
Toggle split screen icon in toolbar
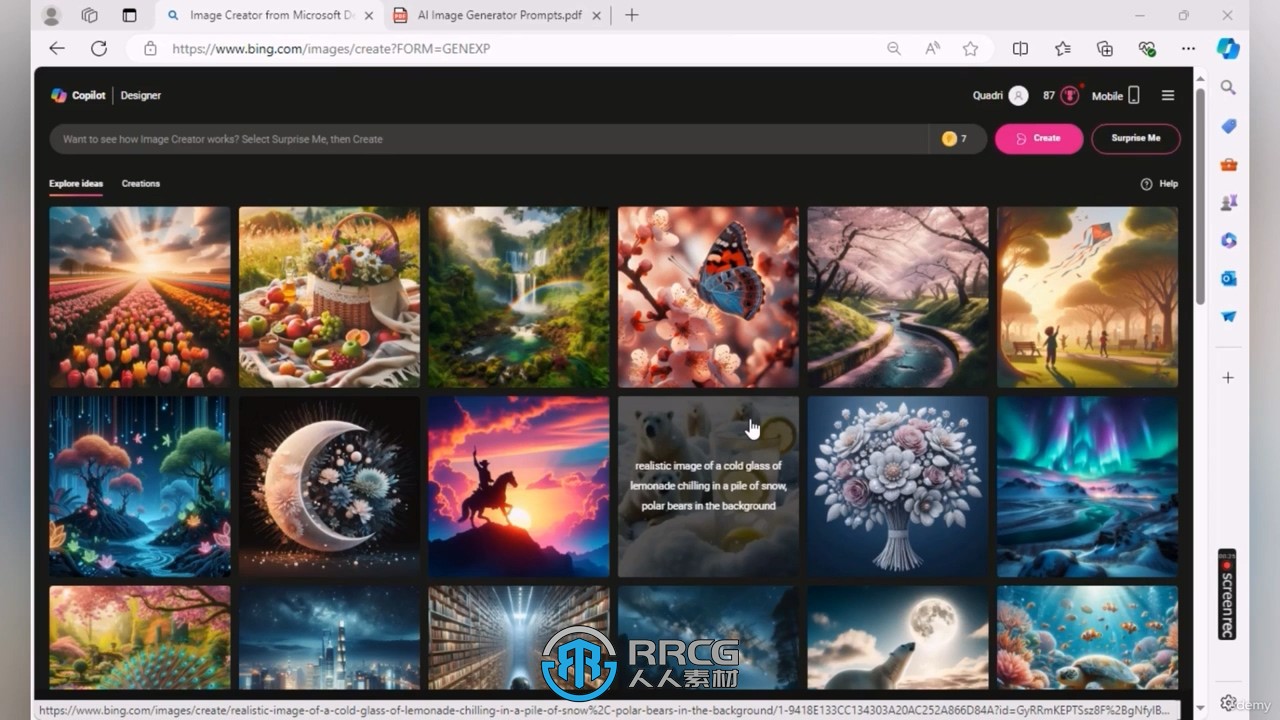(1020, 48)
